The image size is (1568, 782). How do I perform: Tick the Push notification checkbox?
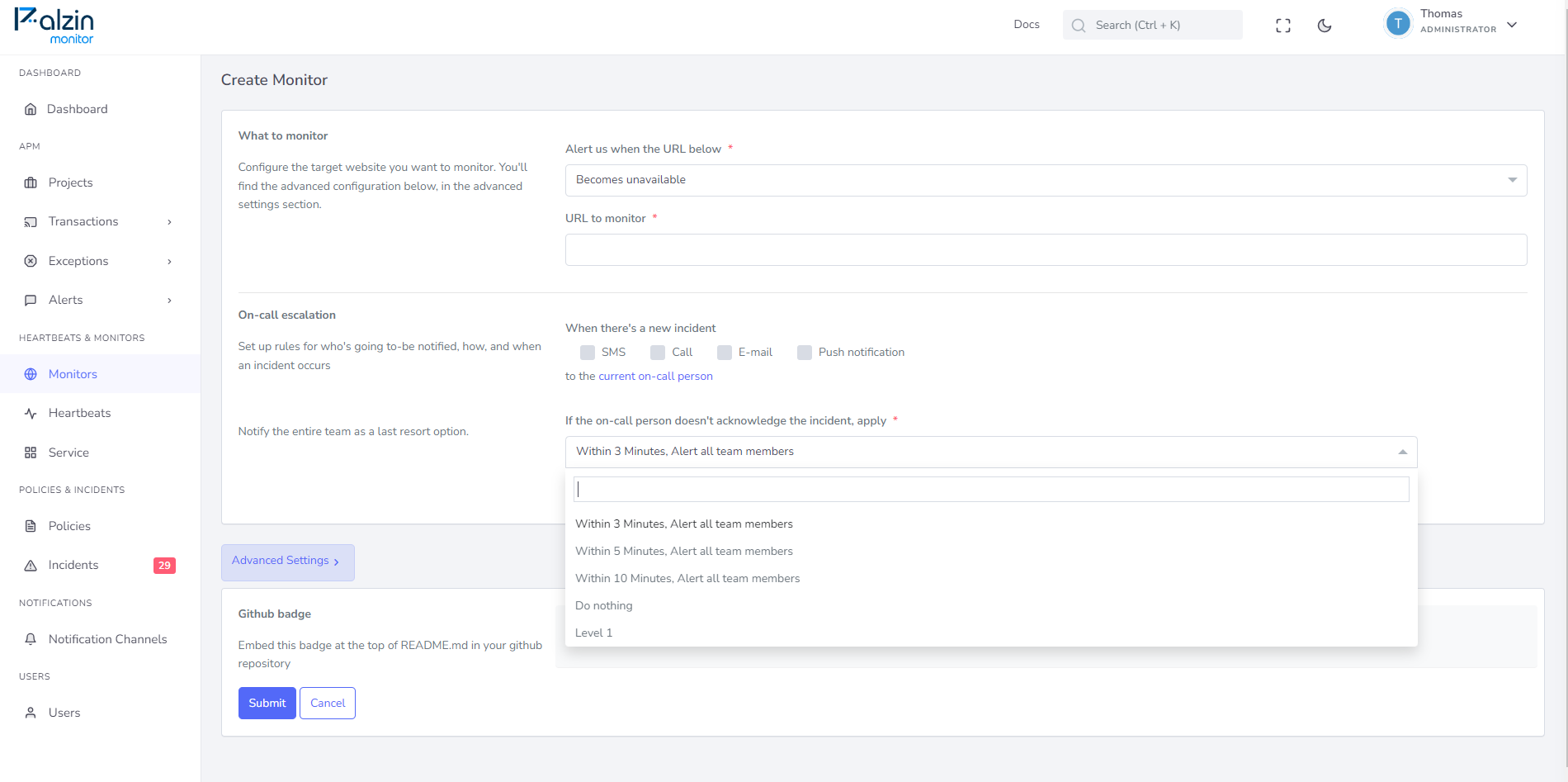(805, 353)
